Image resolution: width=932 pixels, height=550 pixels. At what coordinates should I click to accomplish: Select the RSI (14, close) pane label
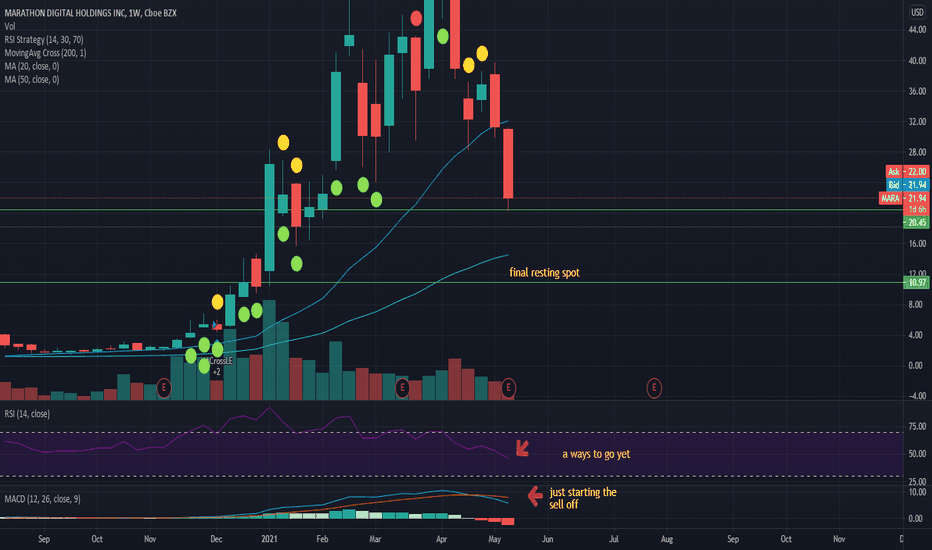click(27, 413)
